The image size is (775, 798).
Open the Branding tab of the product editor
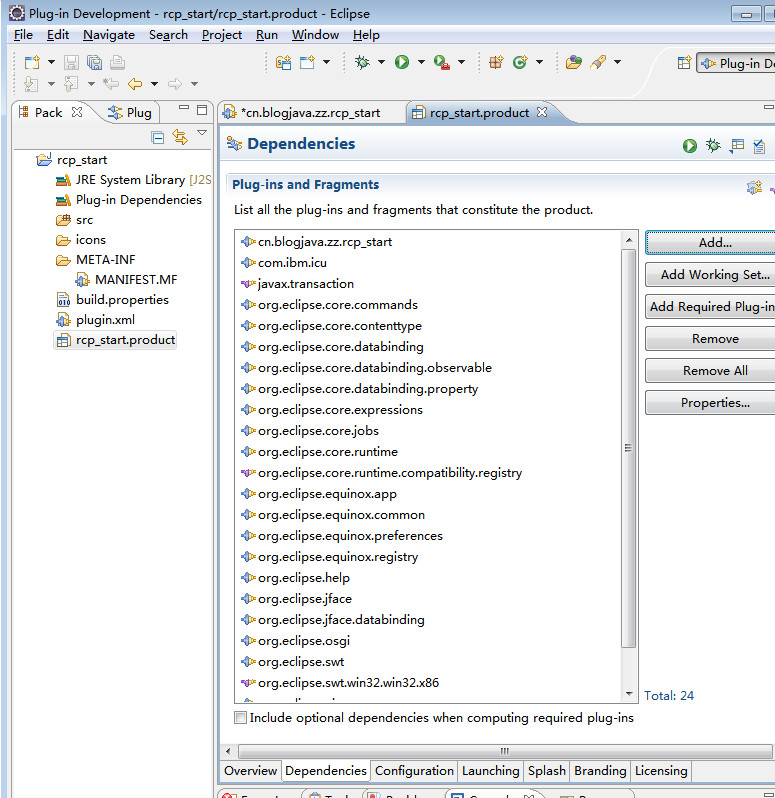pyautogui.click(x=600, y=771)
